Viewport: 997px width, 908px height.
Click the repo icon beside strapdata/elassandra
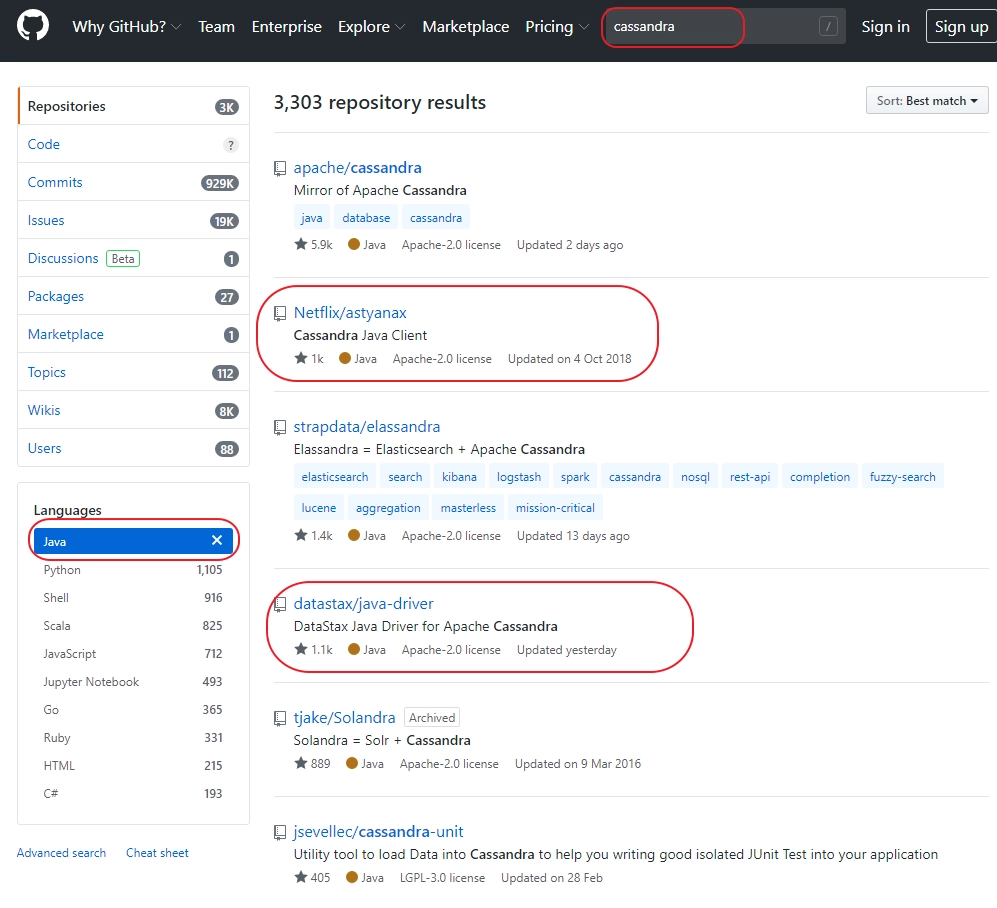[x=280, y=427]
